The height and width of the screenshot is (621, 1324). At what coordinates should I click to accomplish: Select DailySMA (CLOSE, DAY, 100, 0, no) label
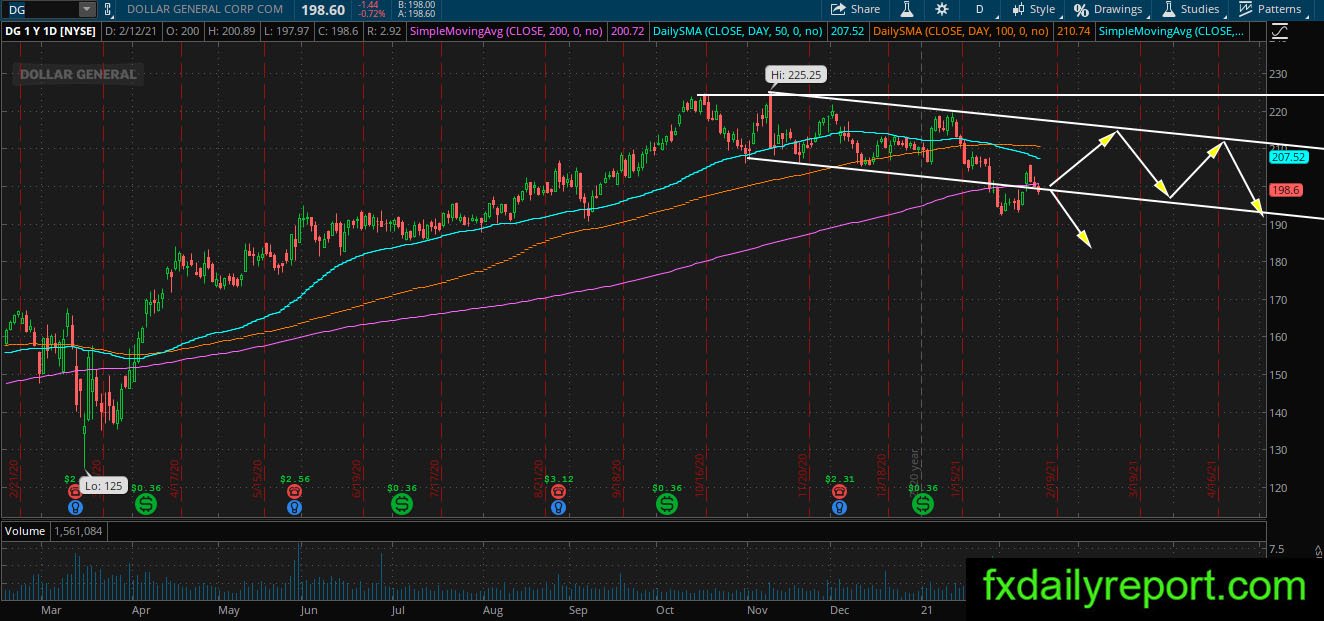[x=961, y=31]
